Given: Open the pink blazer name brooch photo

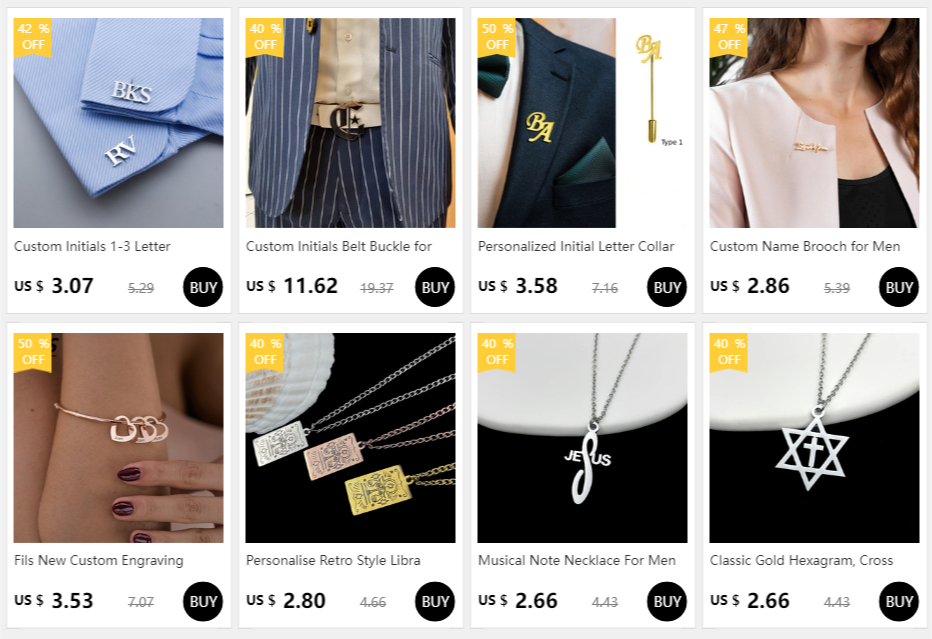Looking at the screenshot, I should [x=814, y=122].
